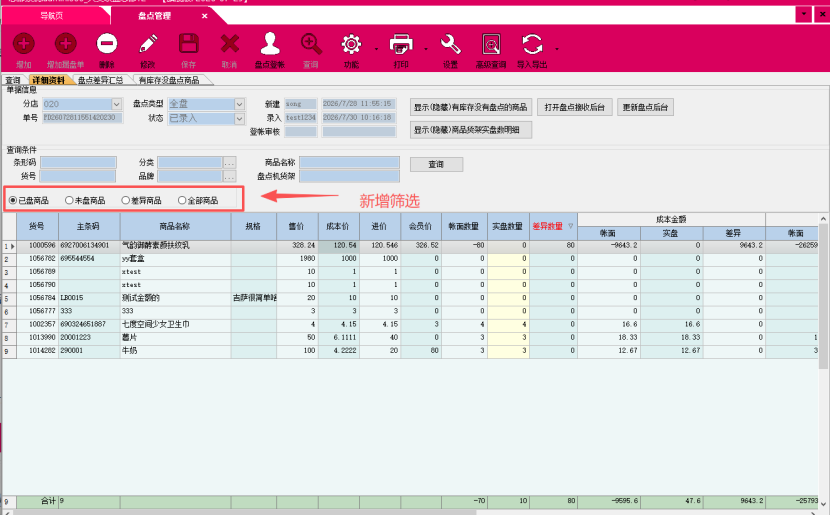Click the 导入导出 refresh arrows icon
The width and height of the screenshot is (830, 515).
[532, 44]
